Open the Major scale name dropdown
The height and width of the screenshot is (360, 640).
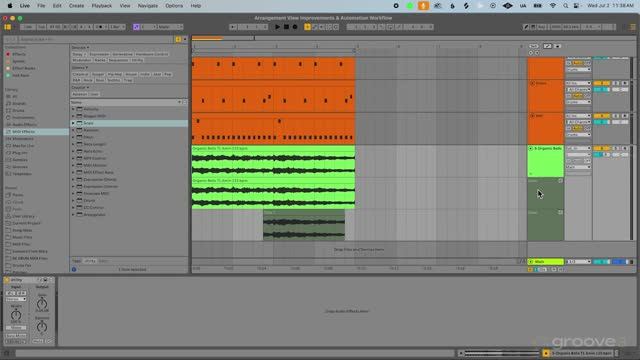point(170,27)
